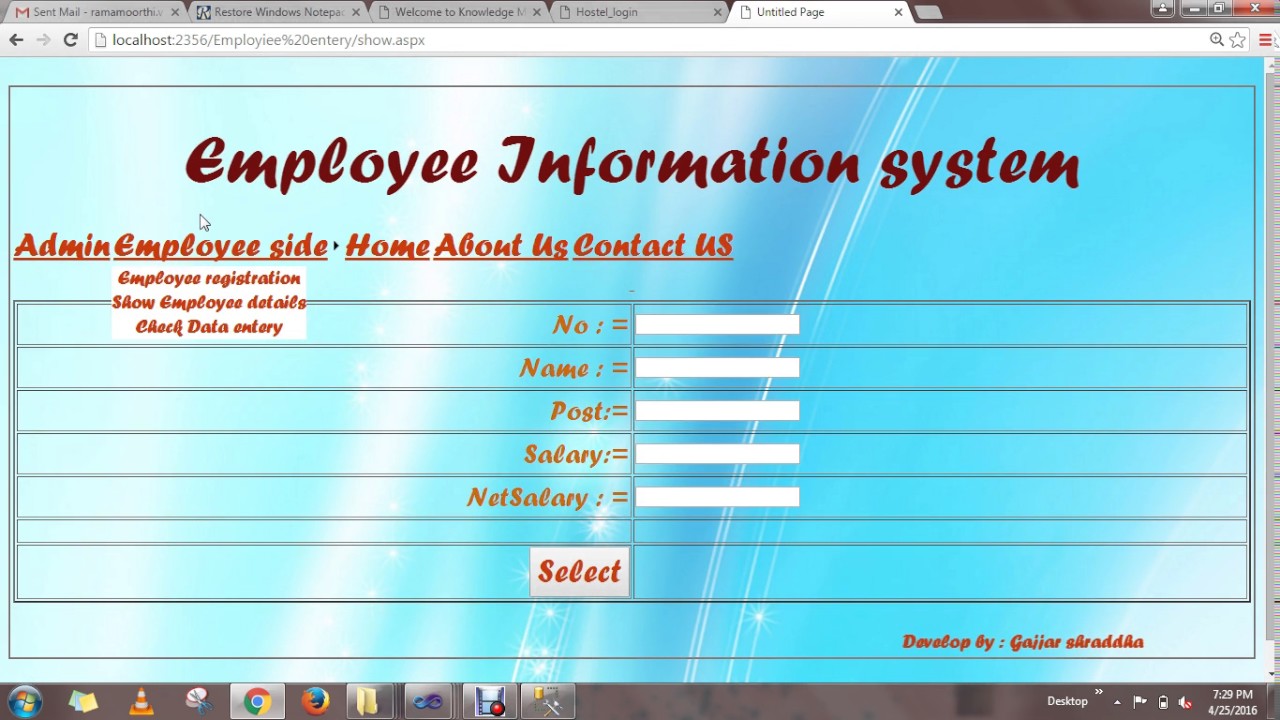Go forward in browser history
Viewport: 1280px width, 720px height.
43,40
